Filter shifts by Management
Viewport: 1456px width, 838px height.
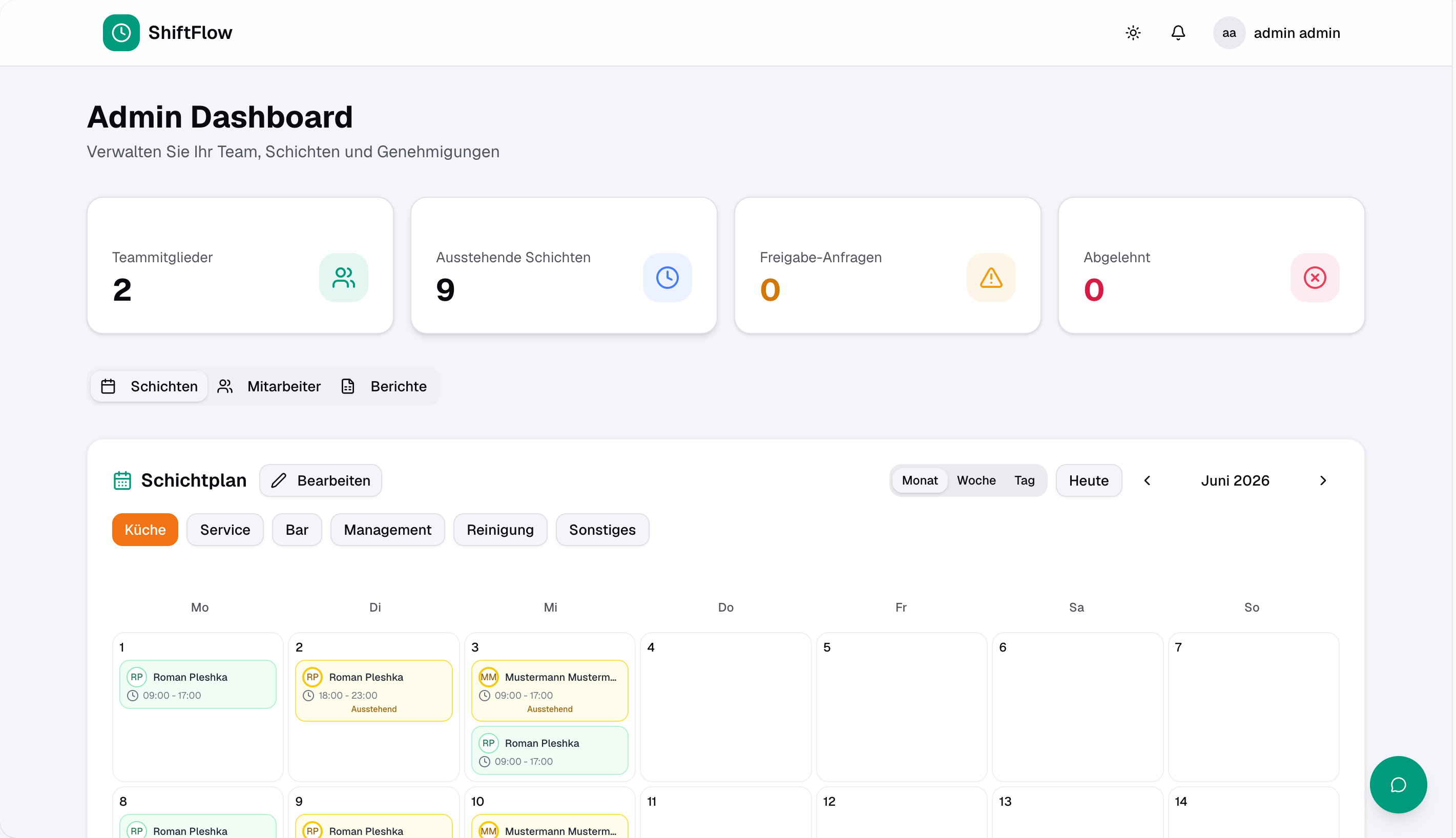[x=387, y=530]
